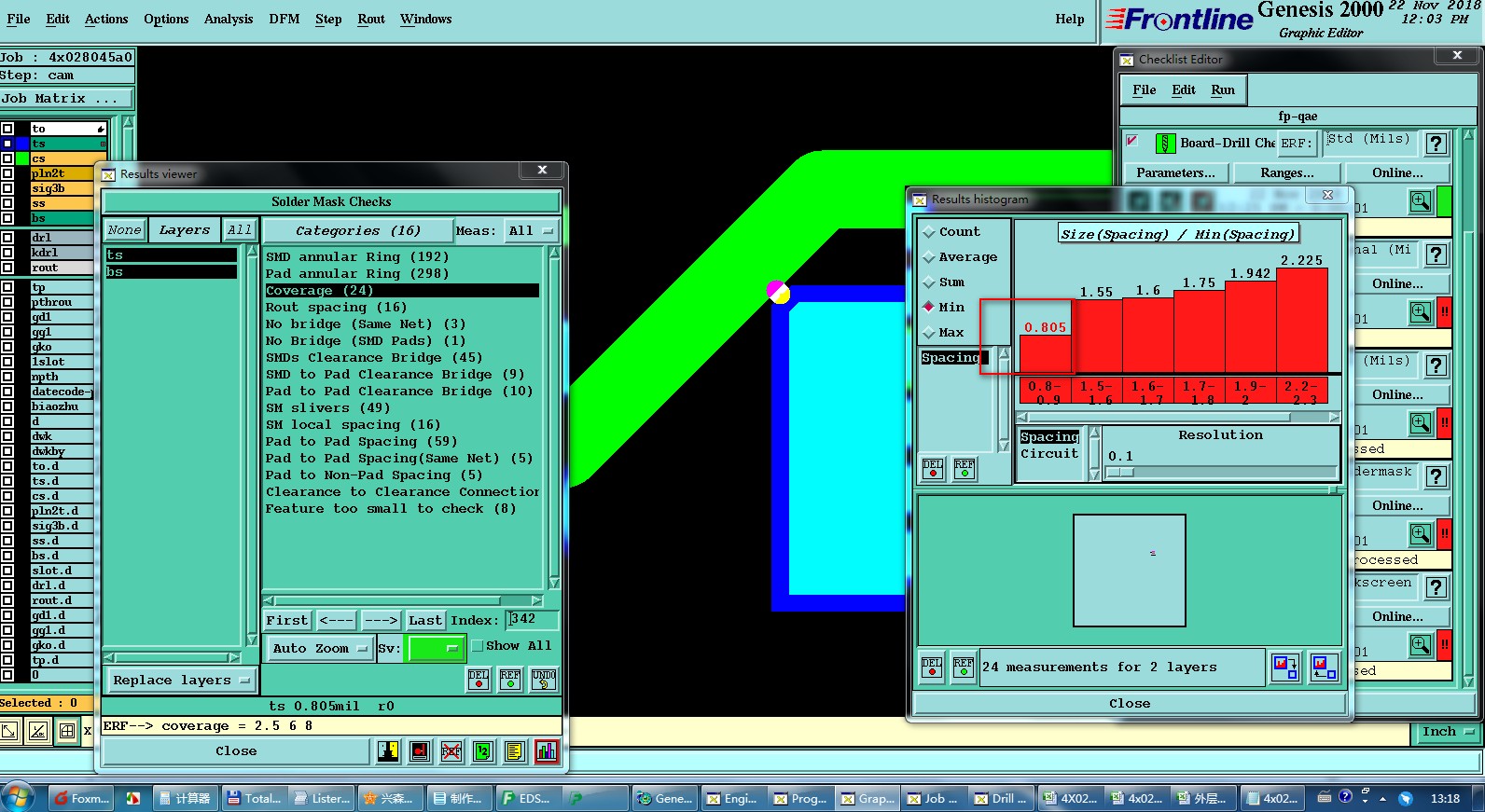Close the Results histogram via Close button
Image resolution: width=1485 pixels, height=812 pixels.
(1130, 704)
